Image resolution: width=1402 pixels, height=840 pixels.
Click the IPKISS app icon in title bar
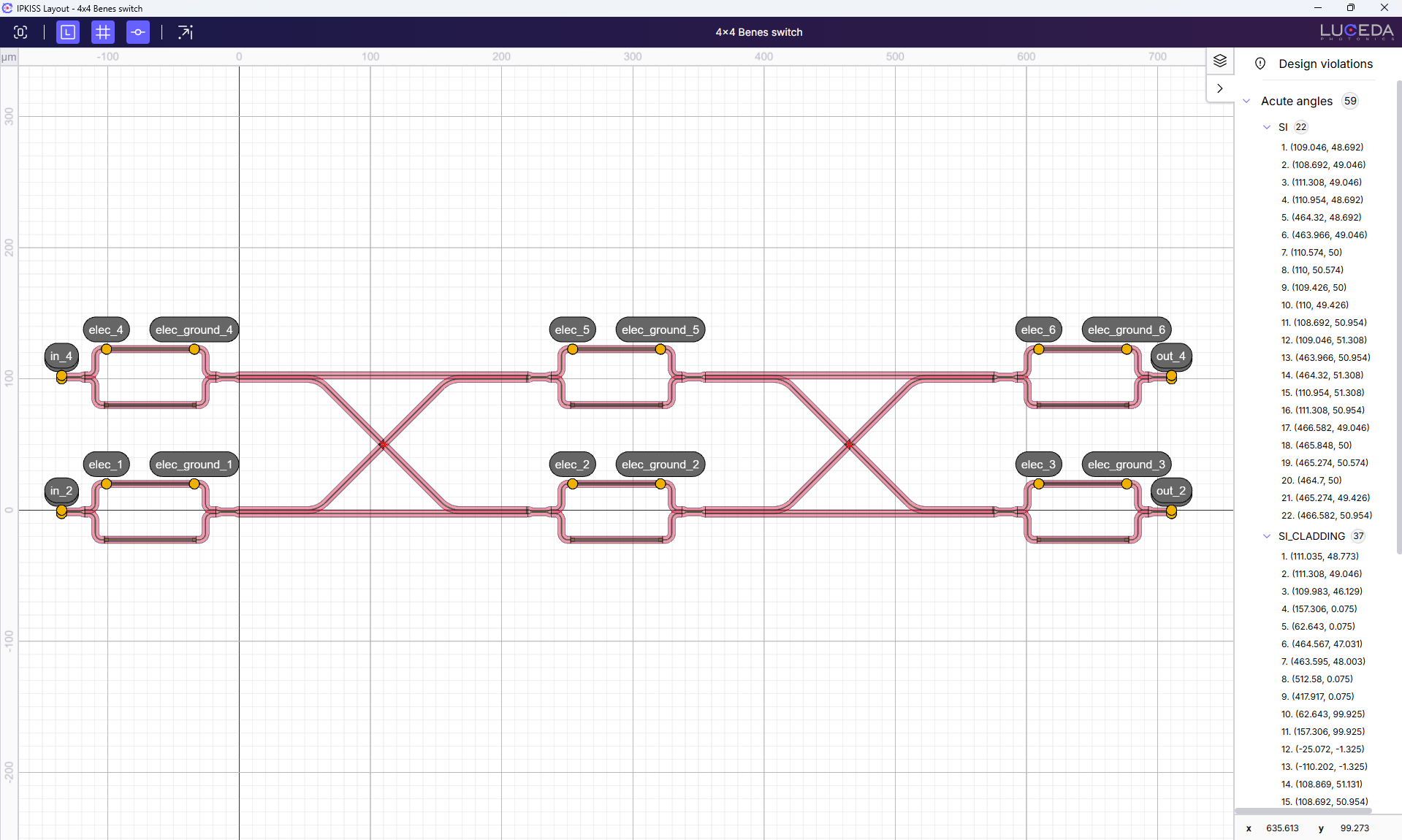pos(7,8)
